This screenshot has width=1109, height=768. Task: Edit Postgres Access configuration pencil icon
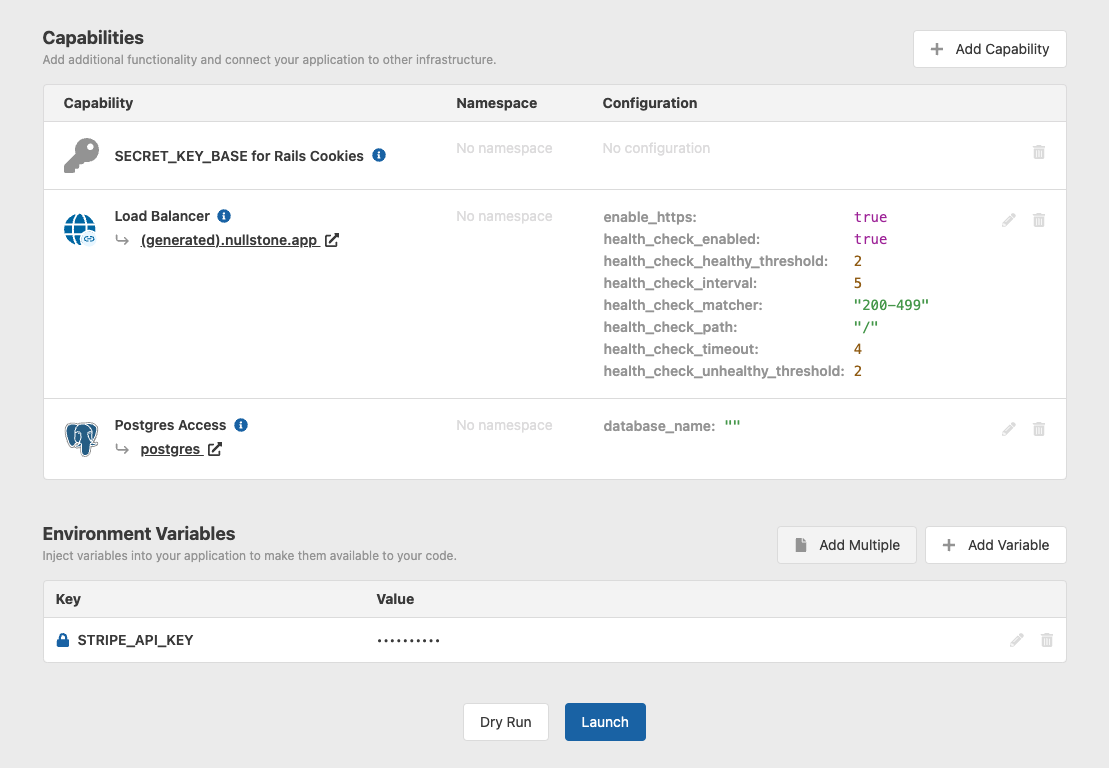tap(1009, 429)
